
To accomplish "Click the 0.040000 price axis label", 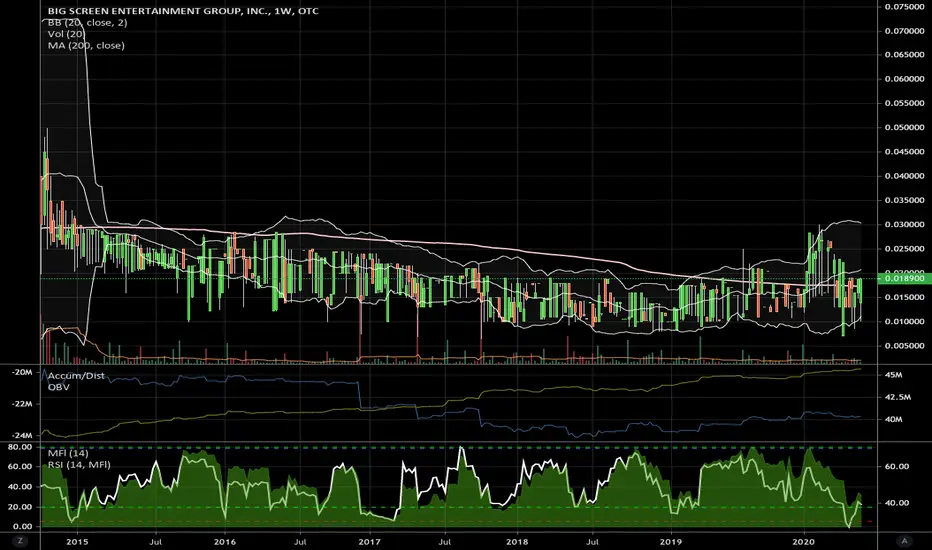I will (x=905, y=177).
